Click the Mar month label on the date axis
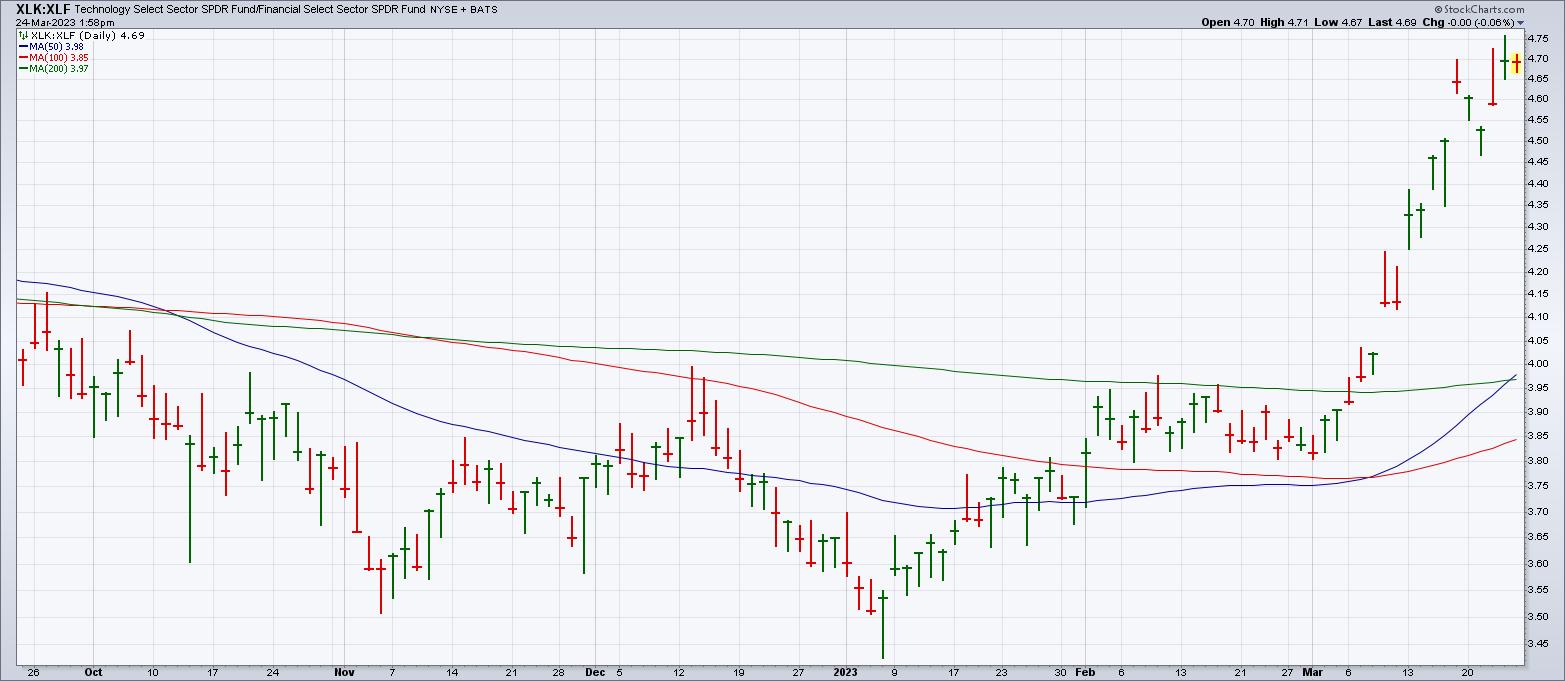 [x=1311, y=672]
